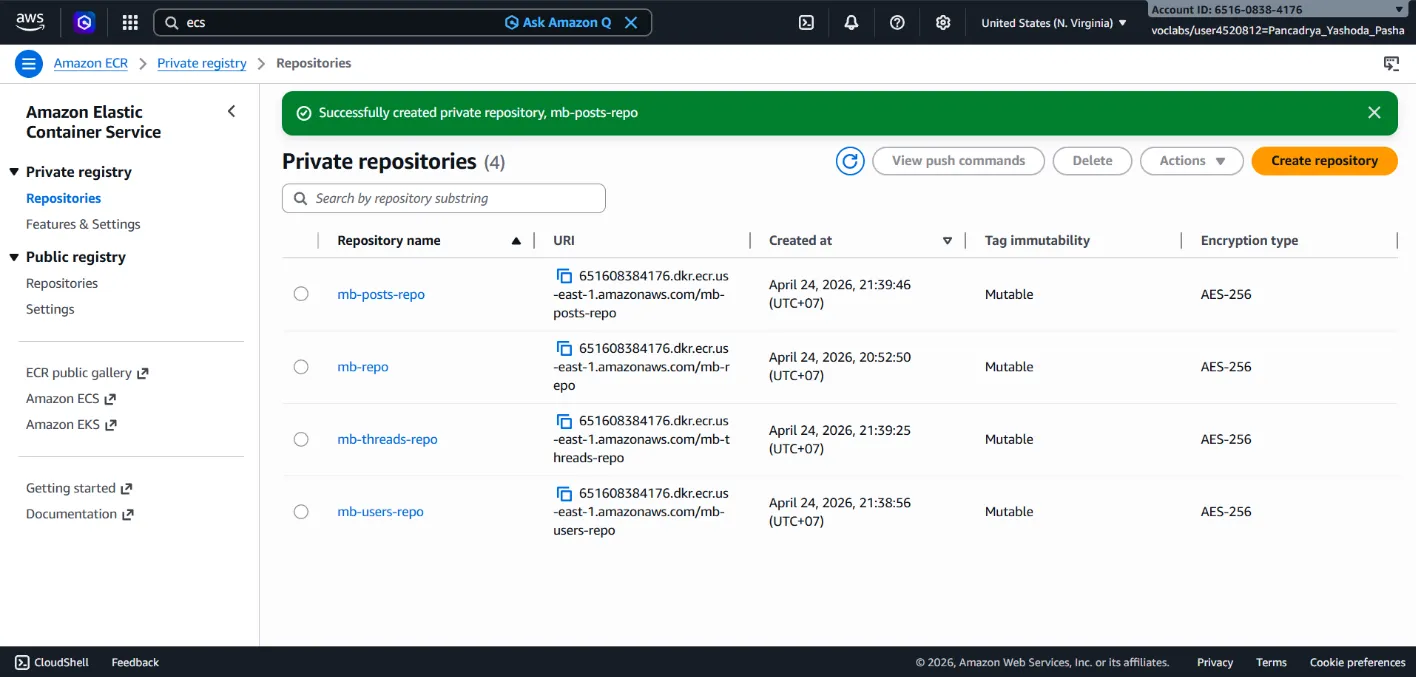Go to Repositories under Private registry

63,198
